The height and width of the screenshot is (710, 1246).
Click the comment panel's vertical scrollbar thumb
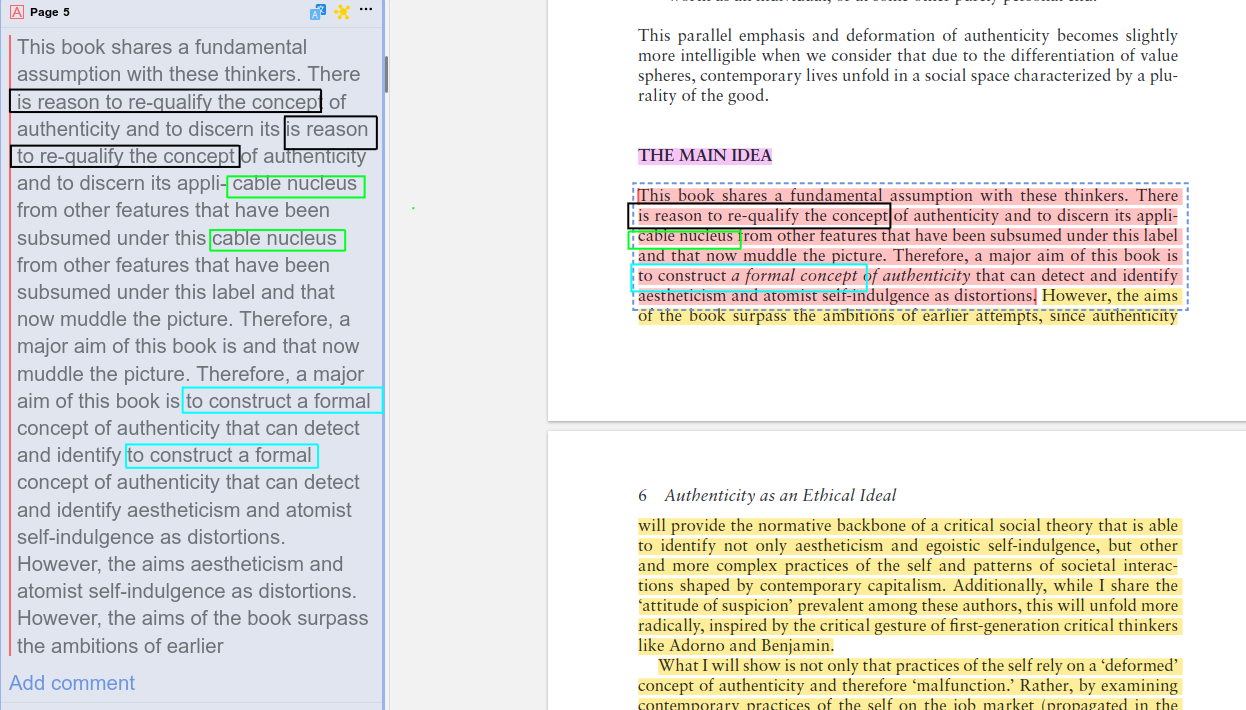click(x=386, y=74)
